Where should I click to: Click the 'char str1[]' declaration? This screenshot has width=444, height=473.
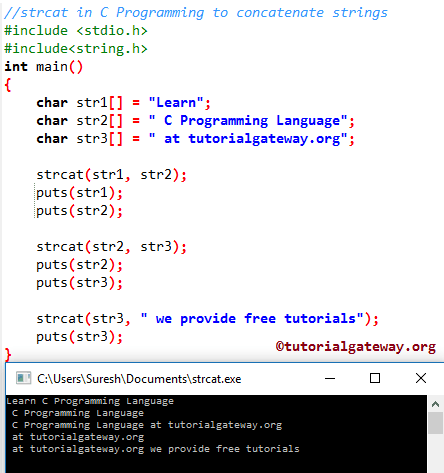click(x=80, y=102)
